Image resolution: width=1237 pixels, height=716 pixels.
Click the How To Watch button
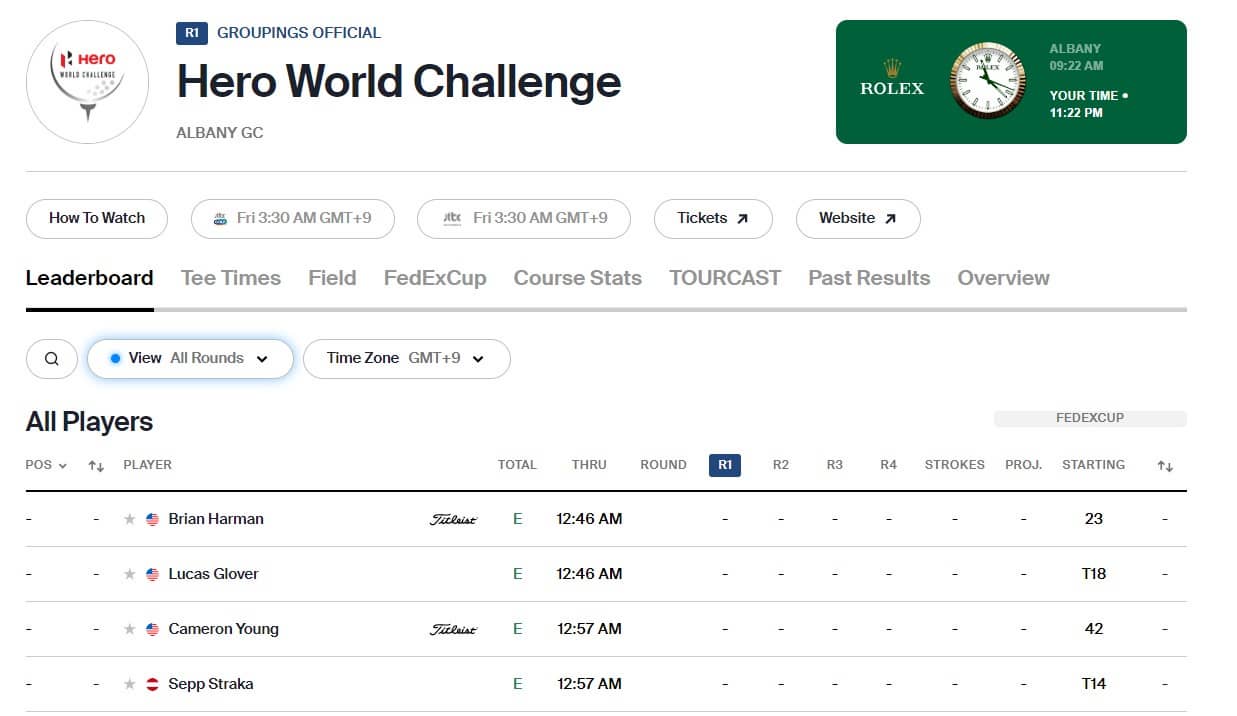pos(97,219)
